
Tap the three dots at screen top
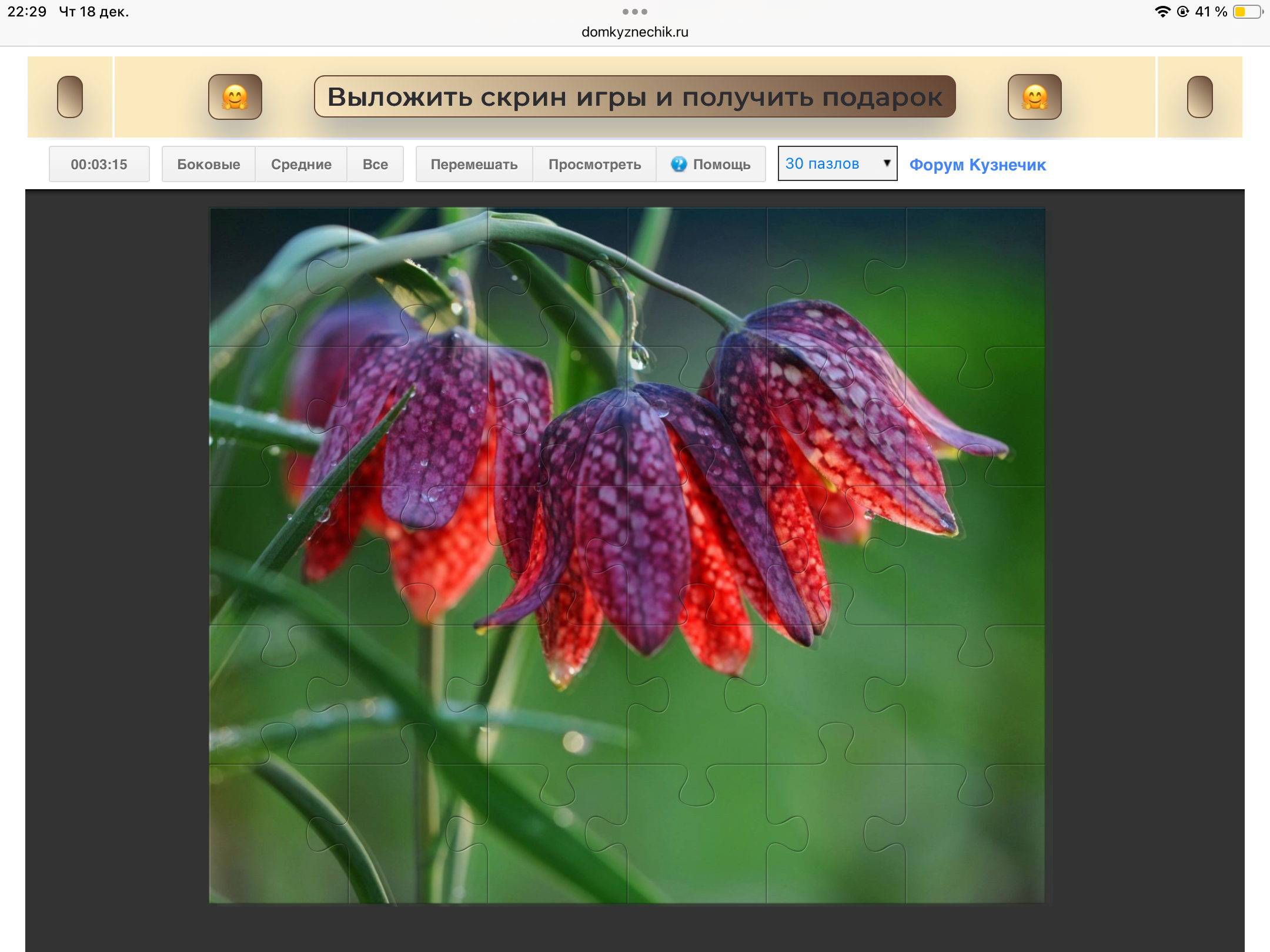click(634, 12)
